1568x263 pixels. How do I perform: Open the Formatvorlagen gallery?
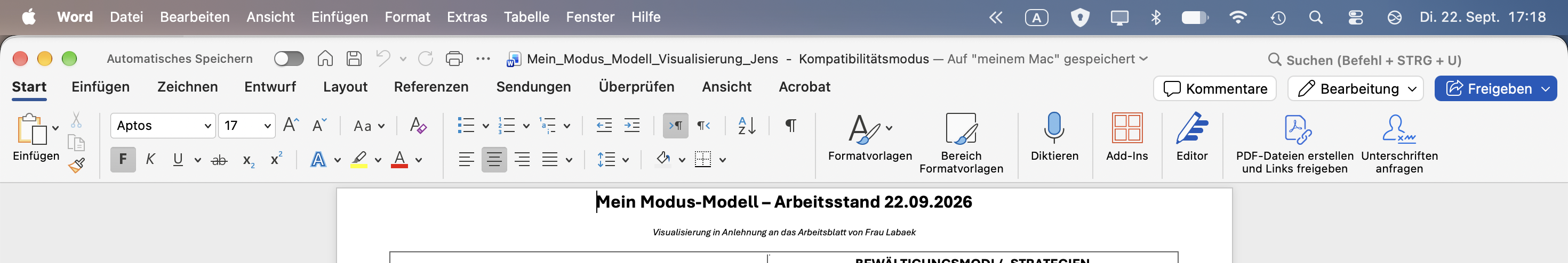click(870, 137)
